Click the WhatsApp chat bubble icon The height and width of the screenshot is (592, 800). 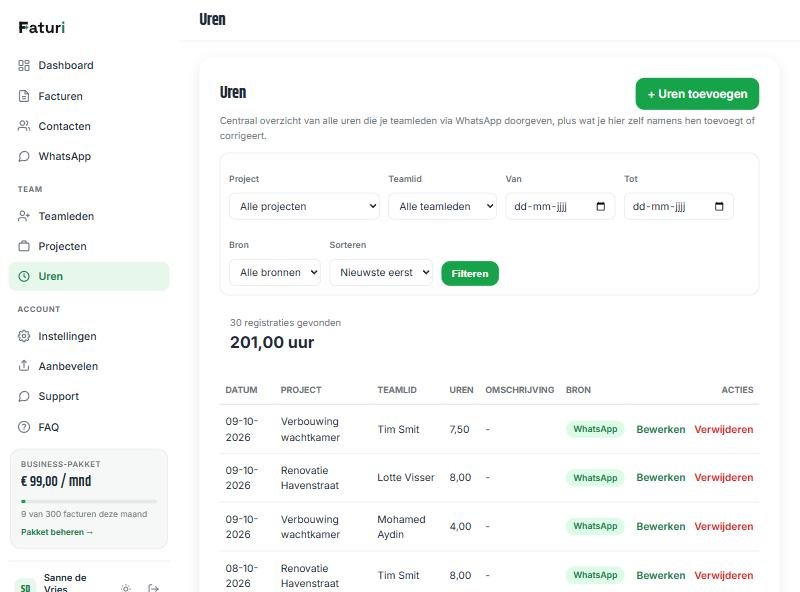coord(24,156)
